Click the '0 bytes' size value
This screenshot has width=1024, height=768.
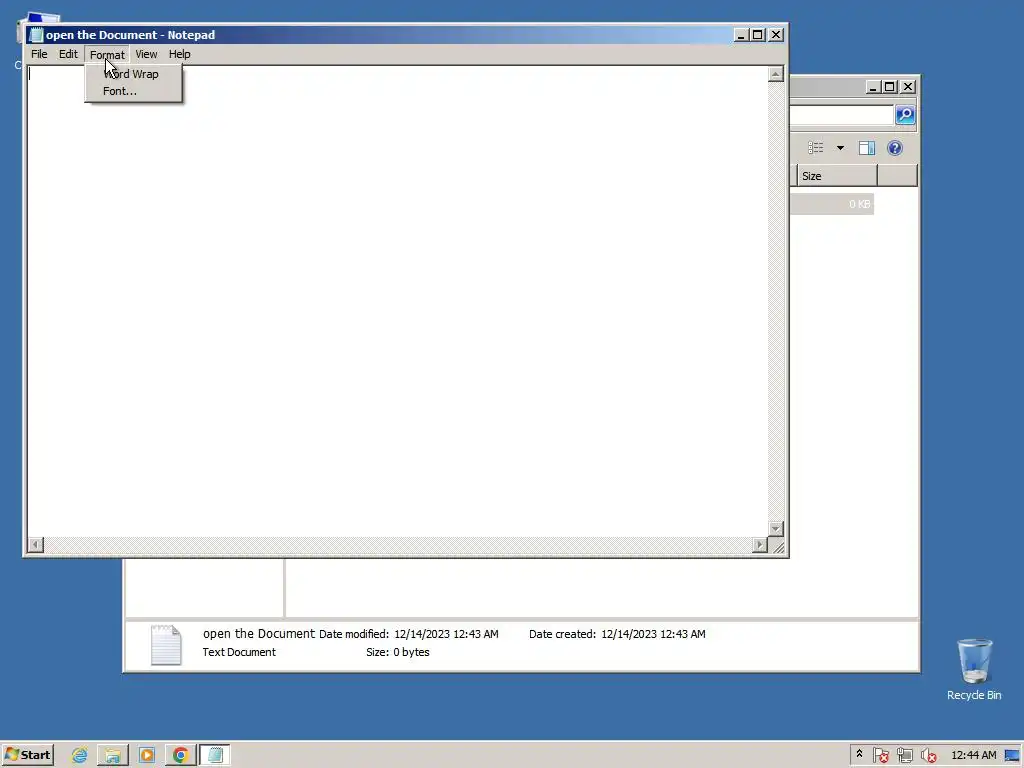[x=411, y=652]
